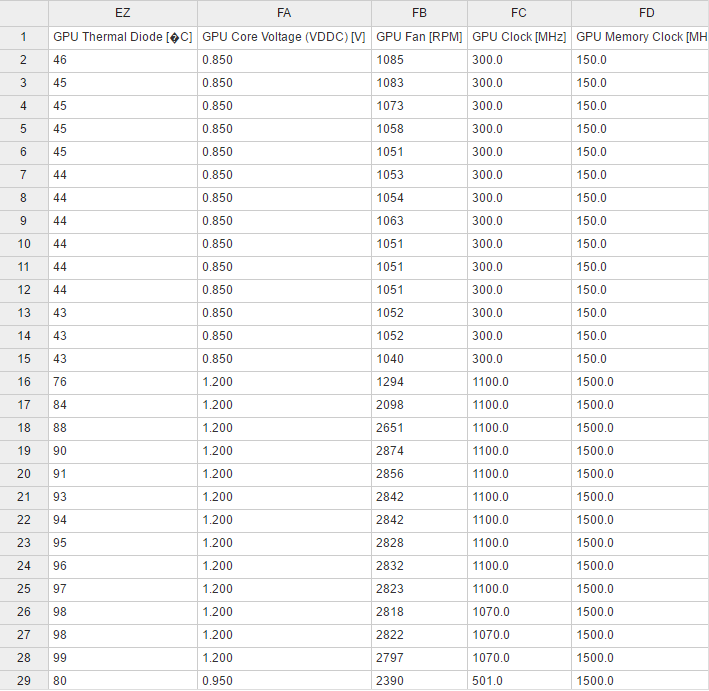Viewport: 709px width, 691px height.
Task: Select core voltage cell 0.950
Action: click(x=284, y=681)
